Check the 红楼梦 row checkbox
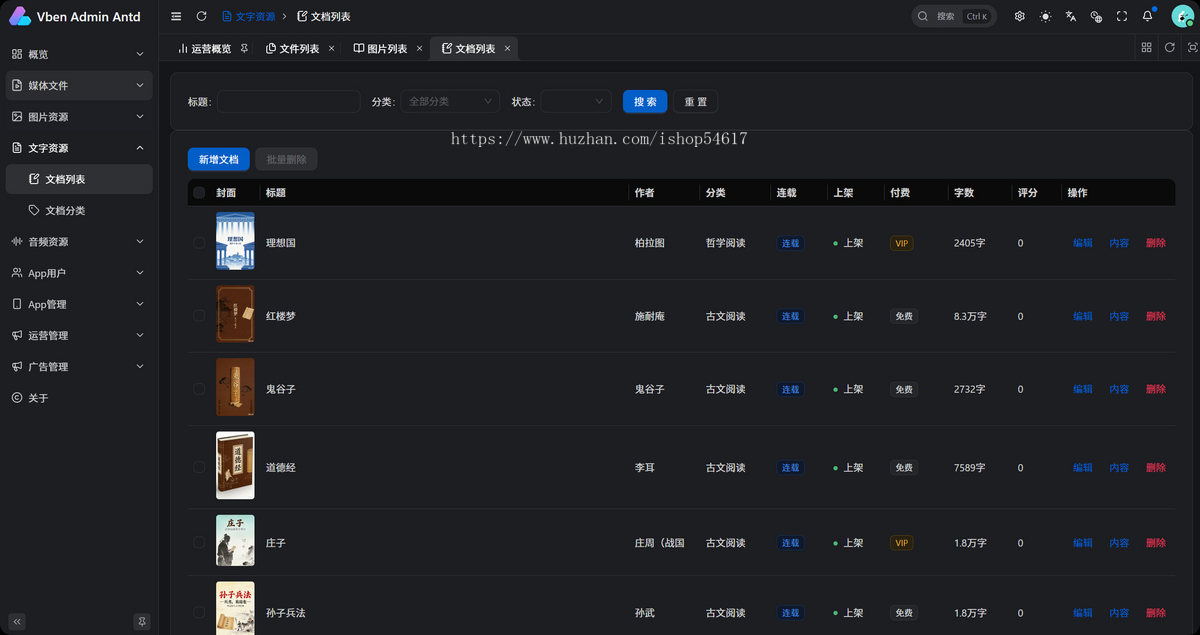 click(x=199, y=316)
